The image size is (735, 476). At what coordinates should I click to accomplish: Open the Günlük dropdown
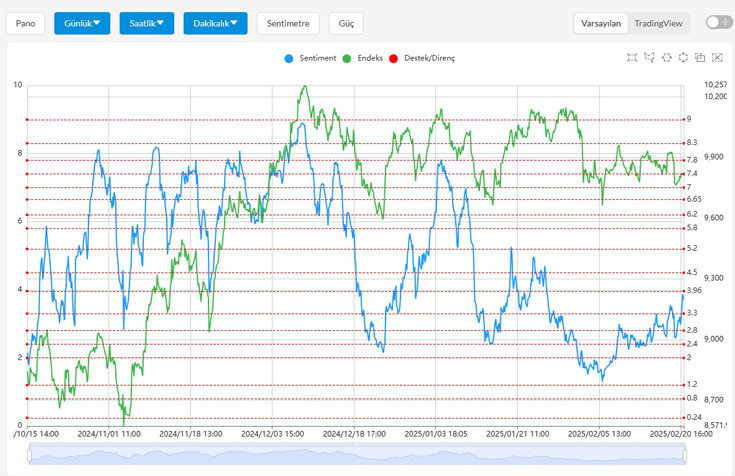pos(82,23)
